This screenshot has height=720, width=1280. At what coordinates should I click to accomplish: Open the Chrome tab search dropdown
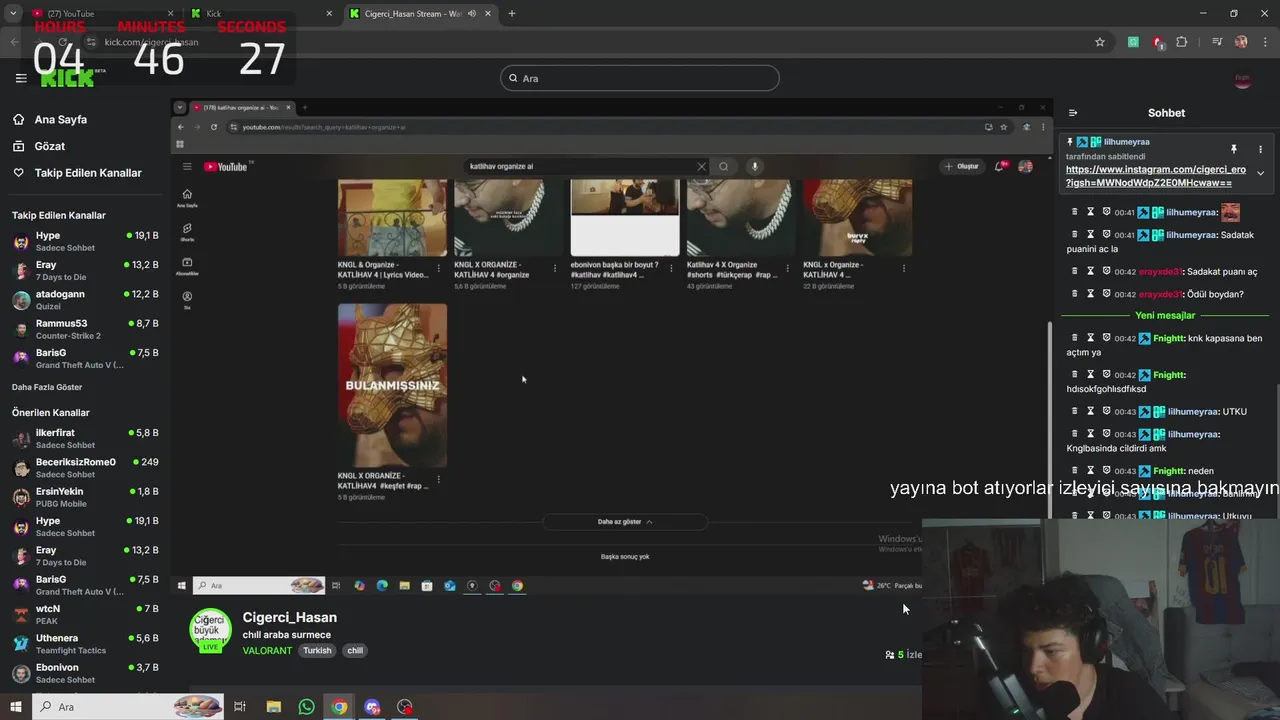(x=13, y=14)
